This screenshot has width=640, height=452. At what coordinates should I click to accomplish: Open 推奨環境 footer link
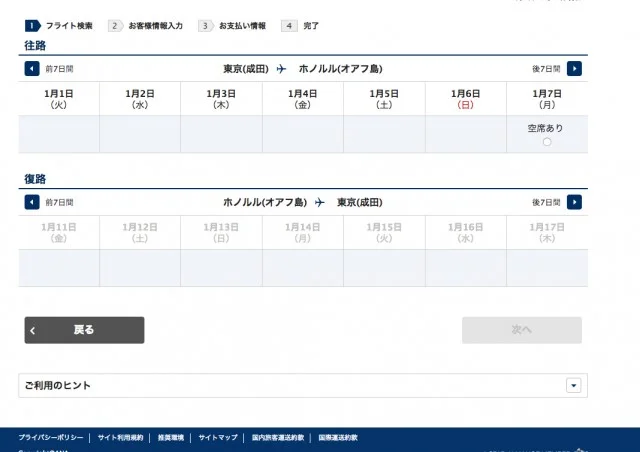pos(171,438)
